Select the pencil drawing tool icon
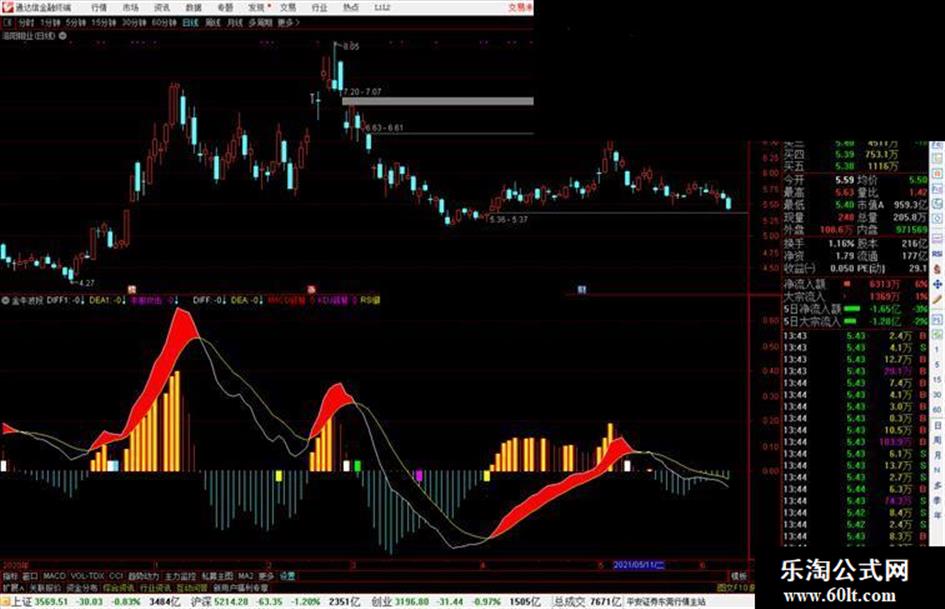945x609 pixels. click(937, 299)
